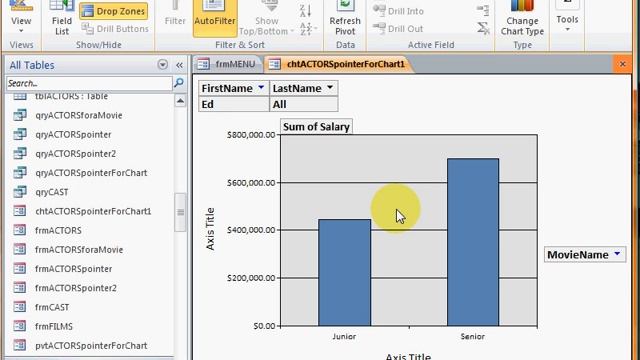
Task: Toggle the Drop Zones button
Action: point(114,11)
